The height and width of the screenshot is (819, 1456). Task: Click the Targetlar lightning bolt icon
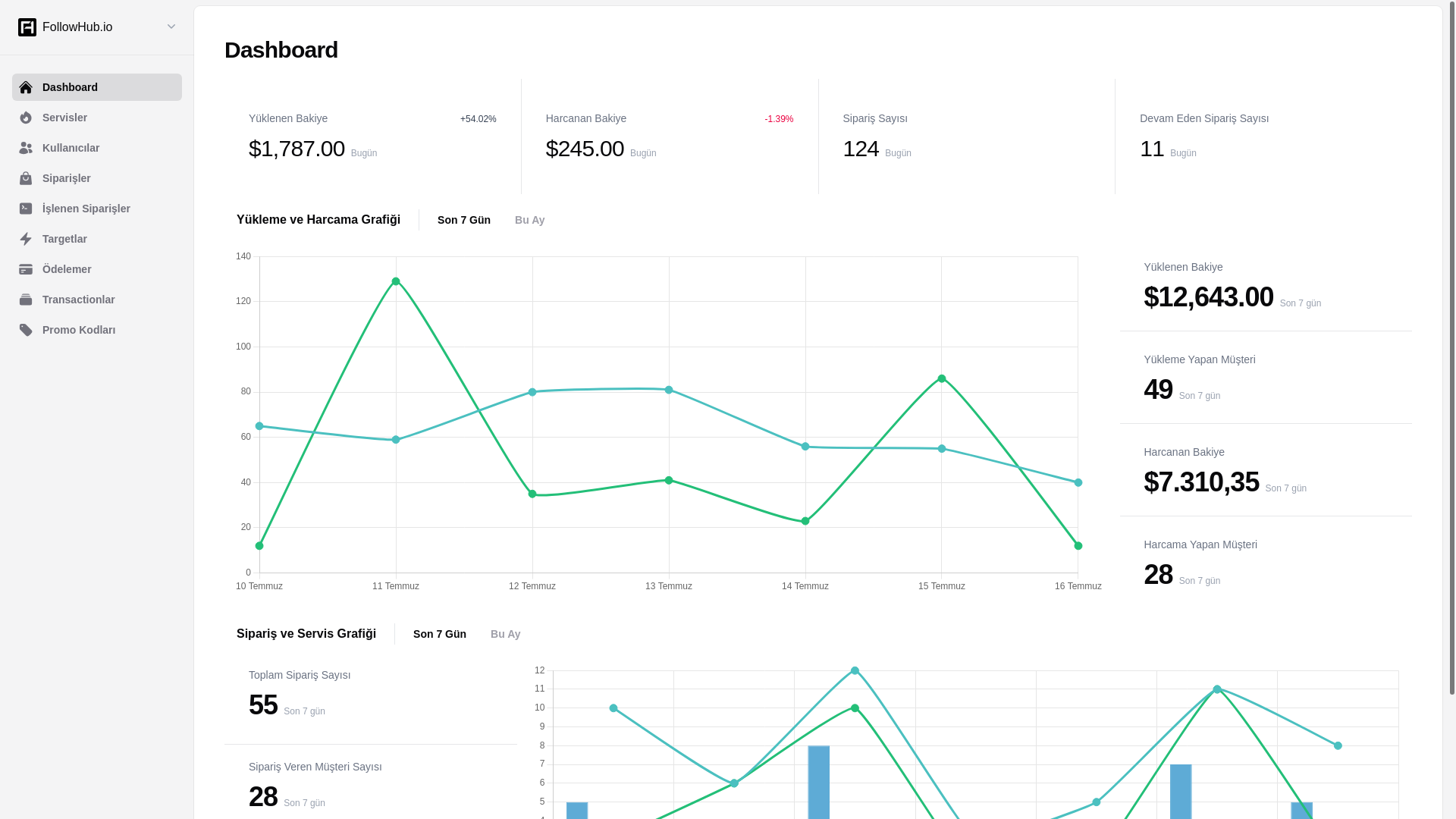coord(26,239)
